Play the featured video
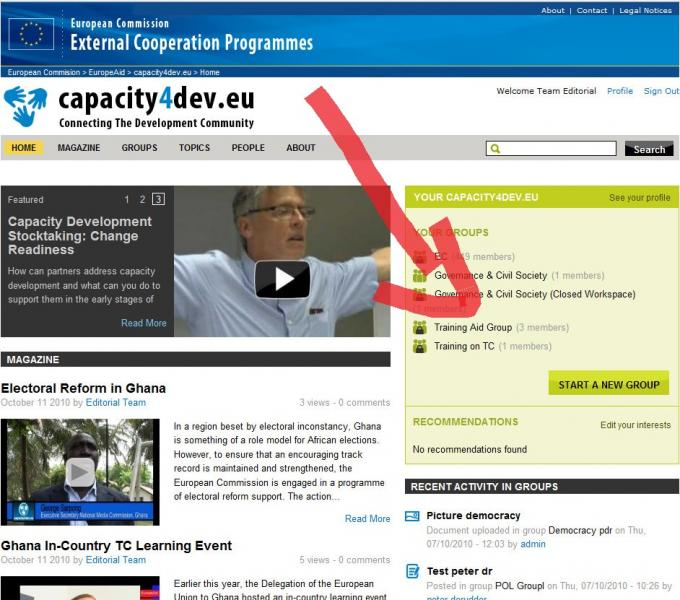 (282, 279)
